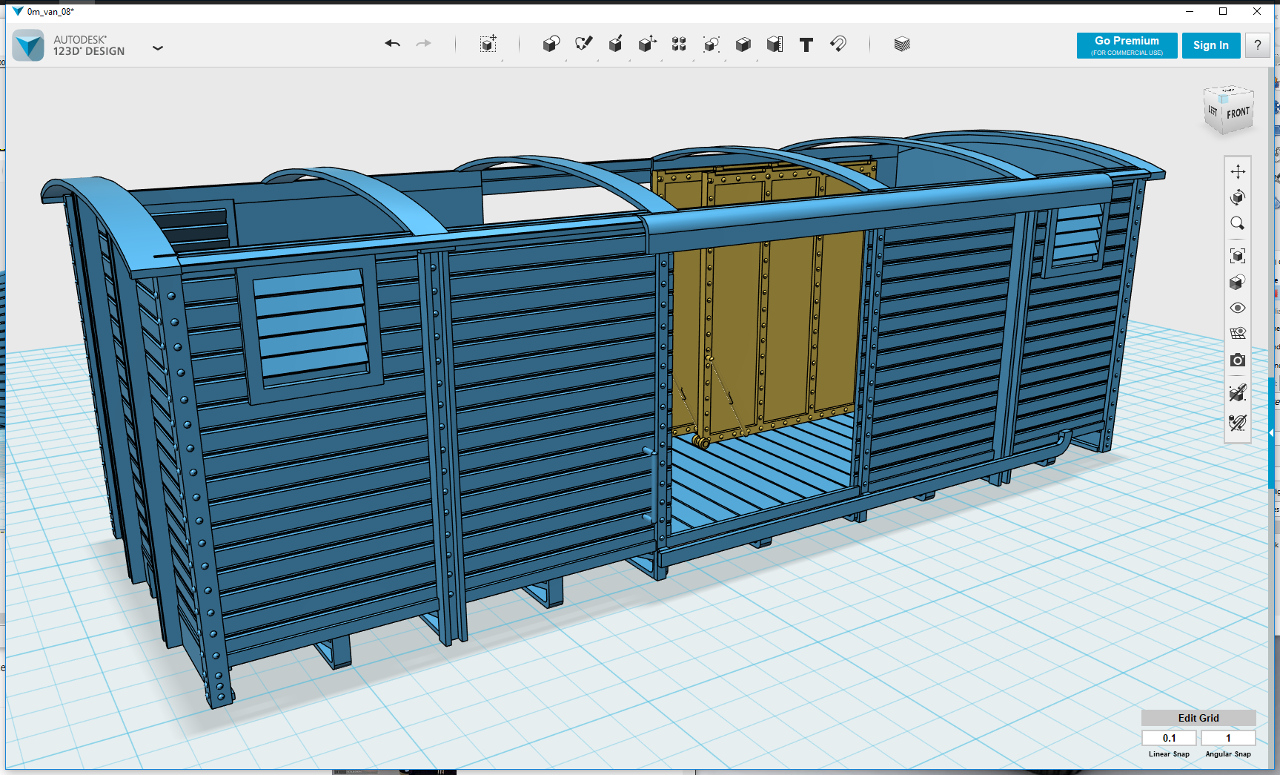Click the Linear Snap value field
The width and height of the screenshot is (1280, 775).
click(x=1169, y=738)
